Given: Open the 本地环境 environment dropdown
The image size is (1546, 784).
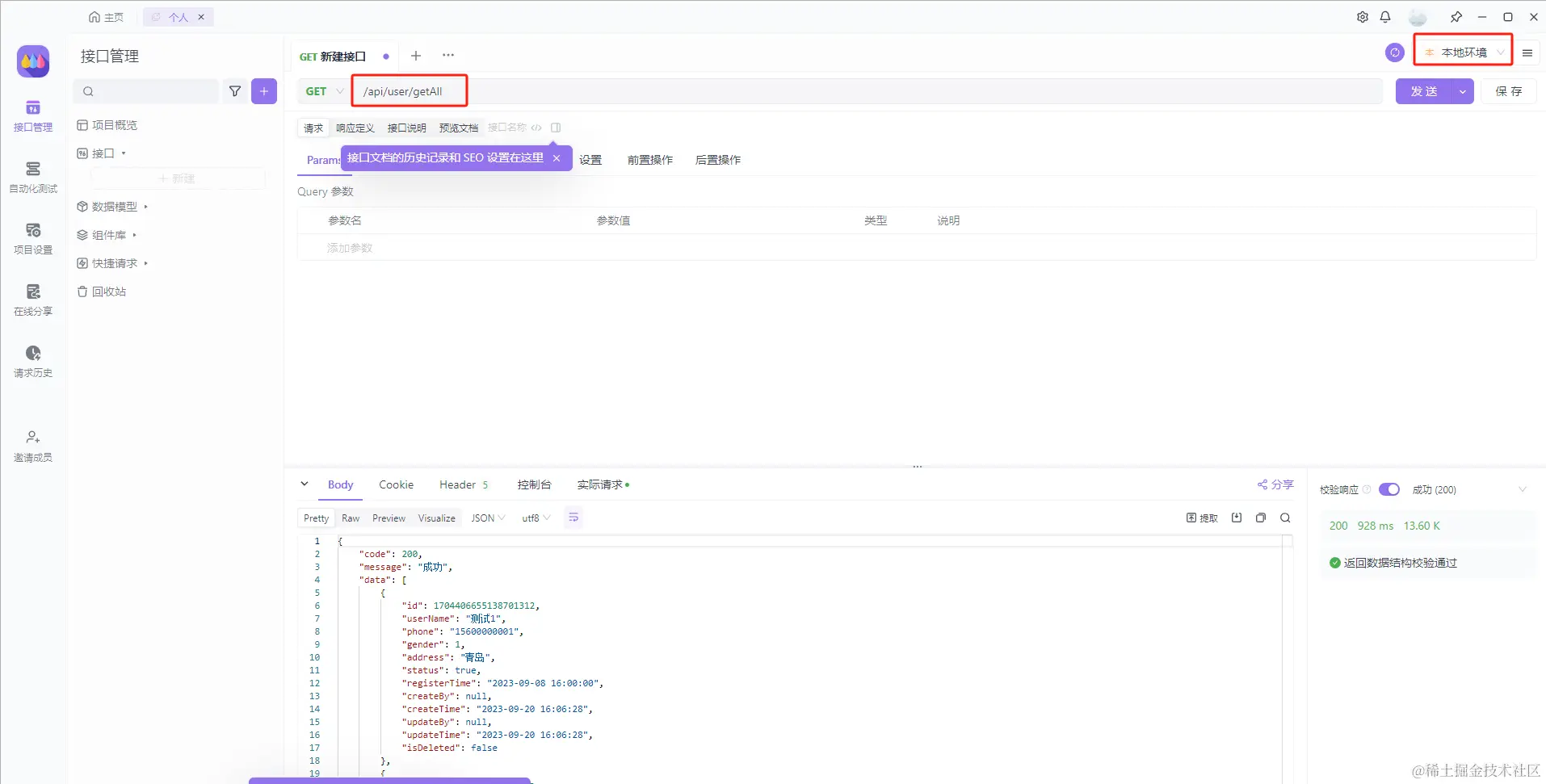Looking at the screenshot, I should tap(1464, 52).
